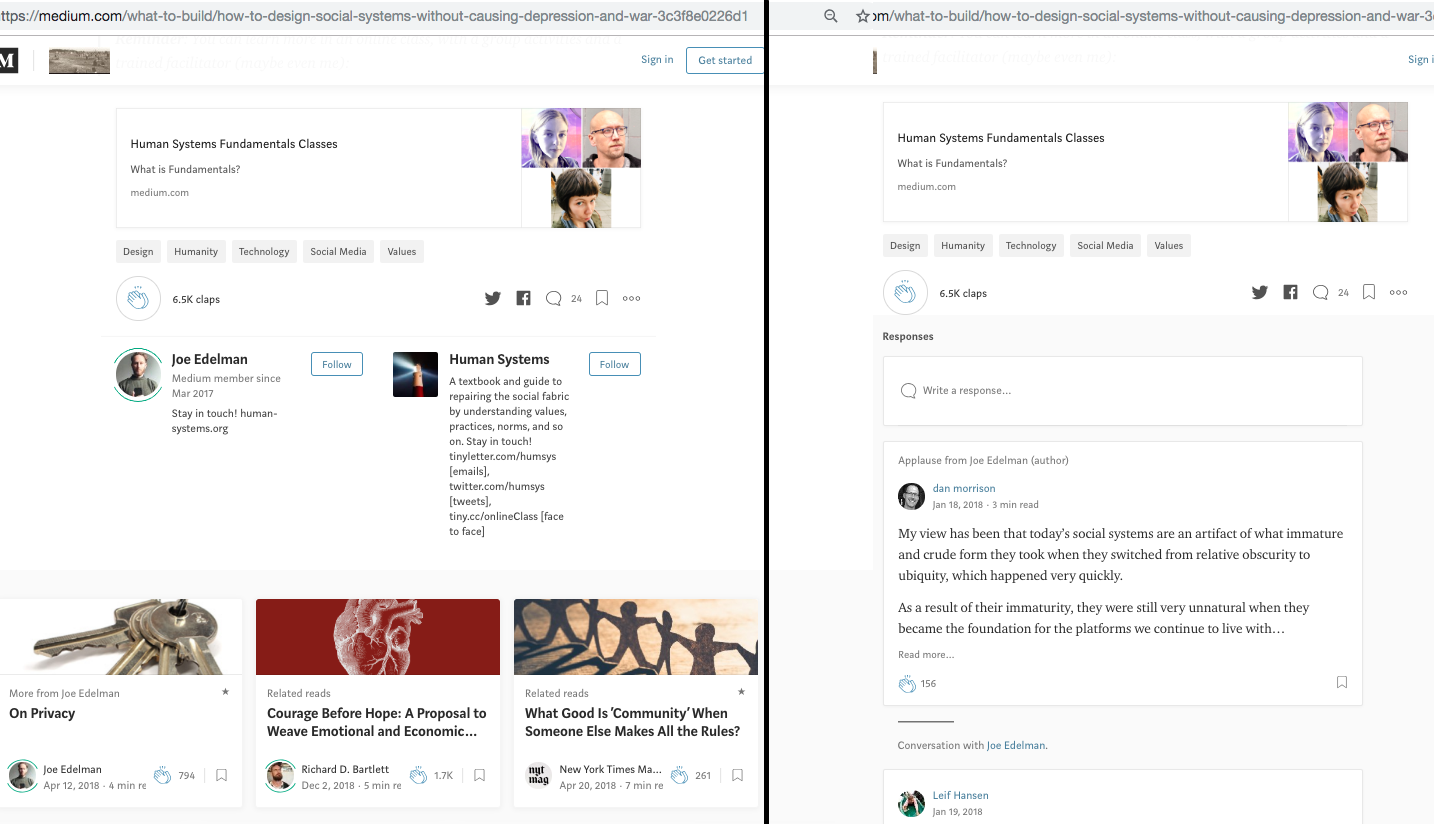Clap for the article in right window

click(x=905, y=292)
